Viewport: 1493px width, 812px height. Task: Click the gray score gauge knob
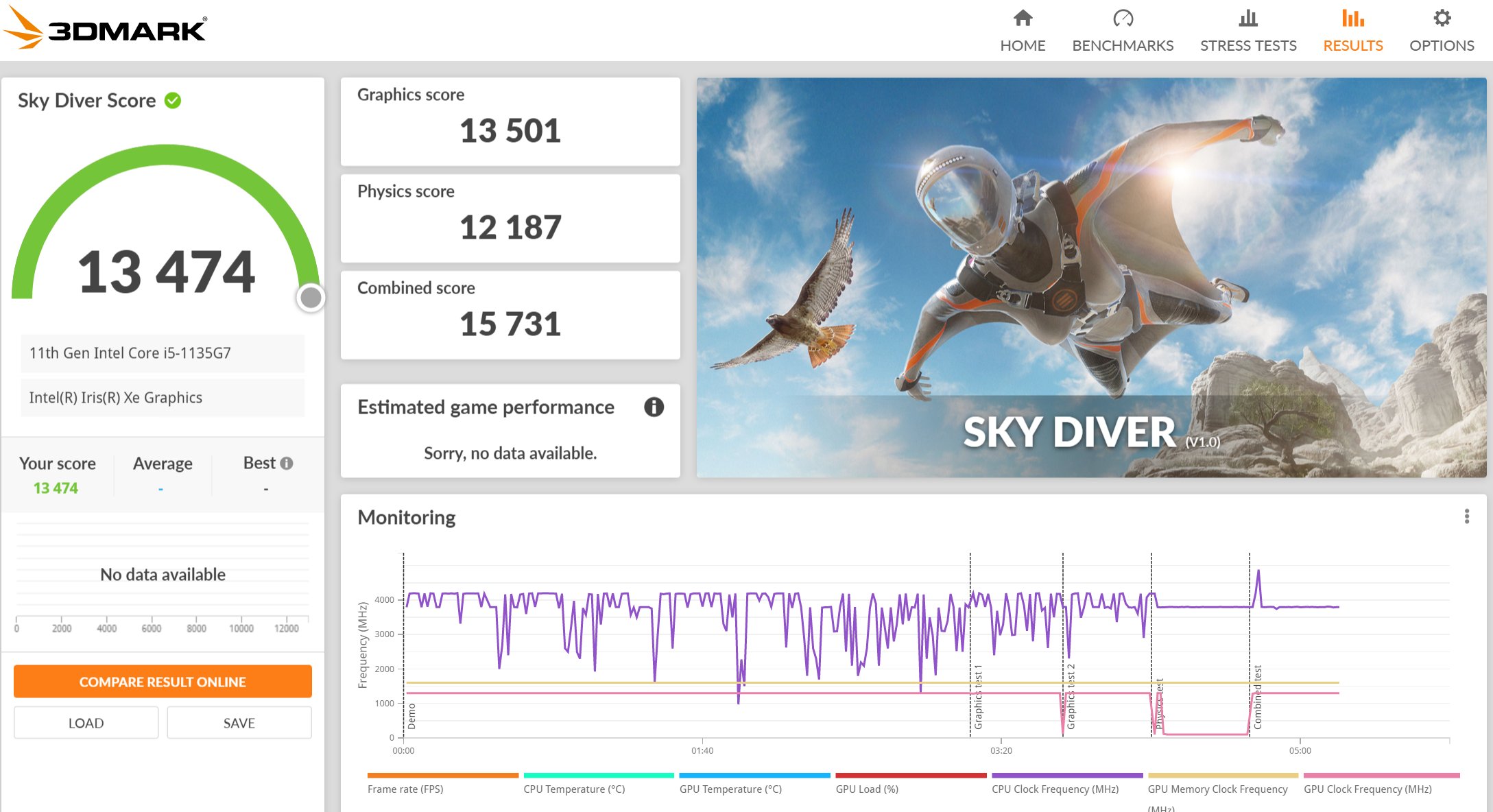pyautogui.click(x=311, y=298)
